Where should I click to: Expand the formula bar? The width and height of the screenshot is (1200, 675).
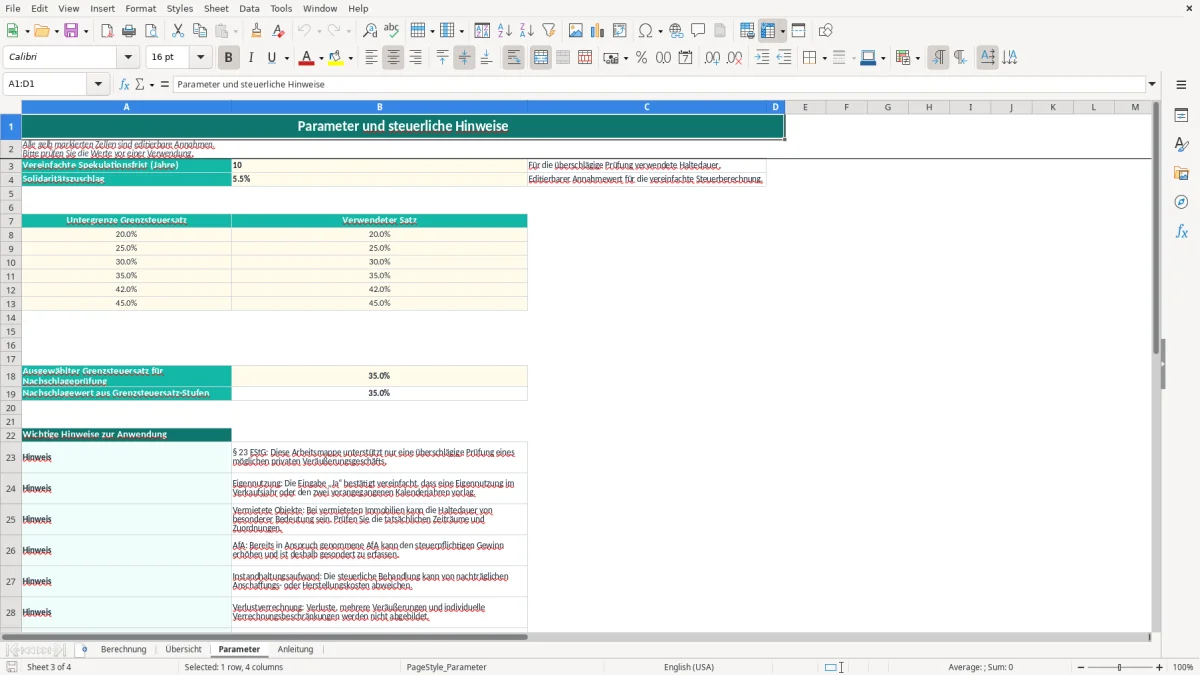tap(1152, 84)
